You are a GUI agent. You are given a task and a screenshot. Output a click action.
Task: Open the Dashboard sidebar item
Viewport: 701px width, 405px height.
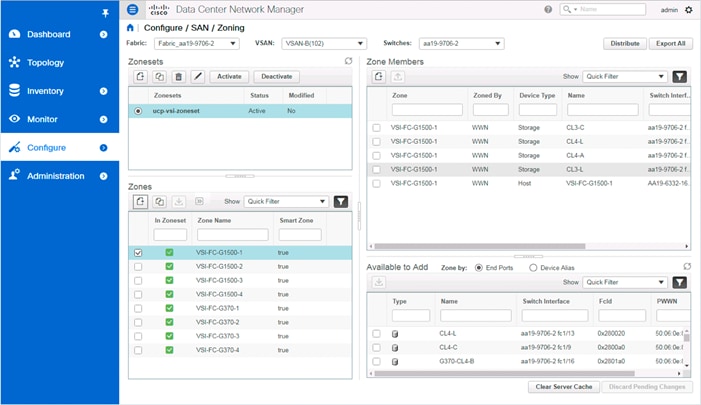click(60, 34)
